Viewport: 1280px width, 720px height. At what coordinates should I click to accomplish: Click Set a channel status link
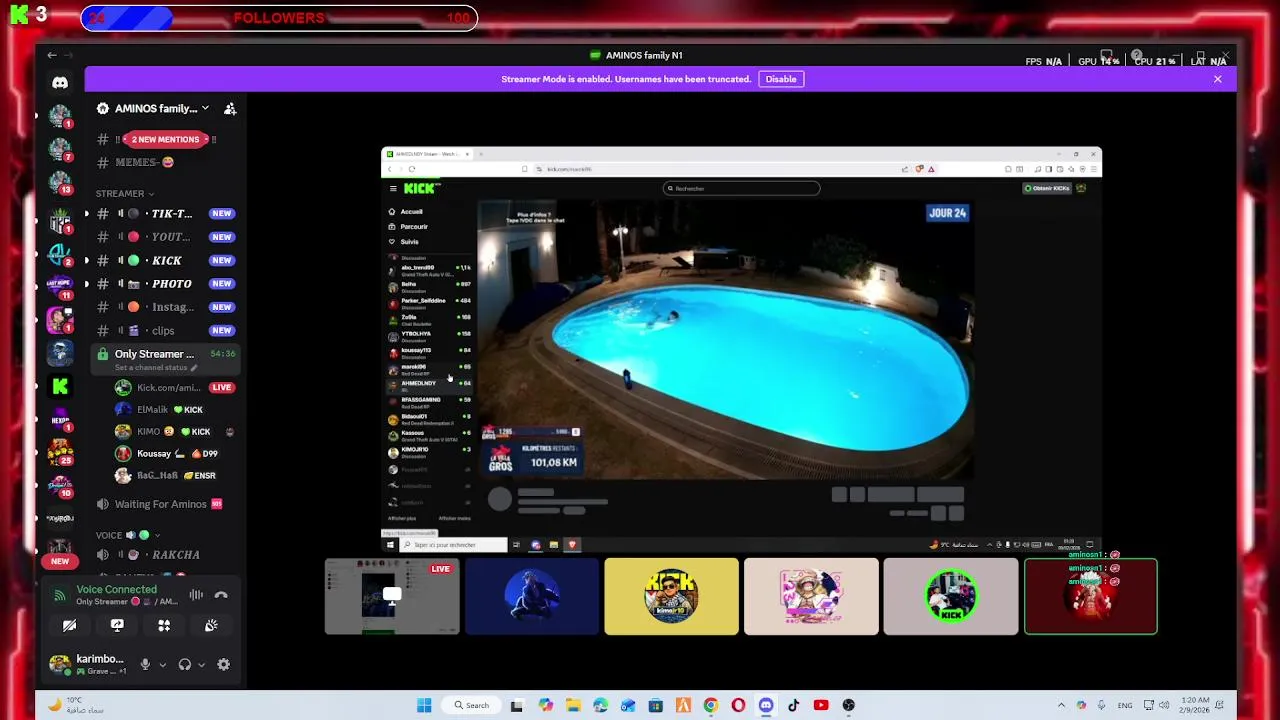(156, 368)
